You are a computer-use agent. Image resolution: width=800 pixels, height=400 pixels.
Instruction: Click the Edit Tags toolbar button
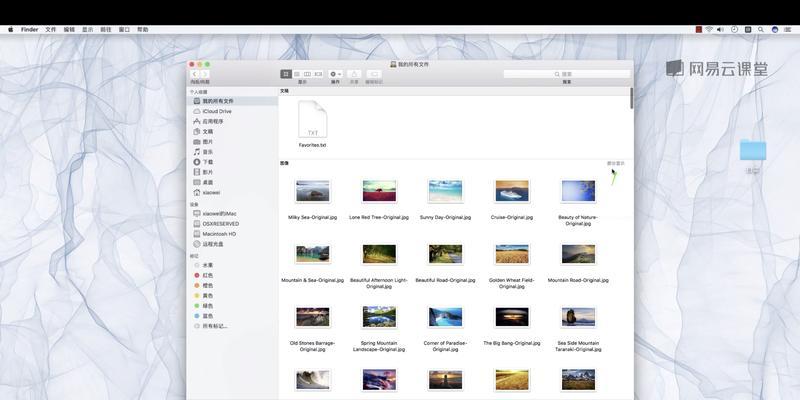(373, 74)
